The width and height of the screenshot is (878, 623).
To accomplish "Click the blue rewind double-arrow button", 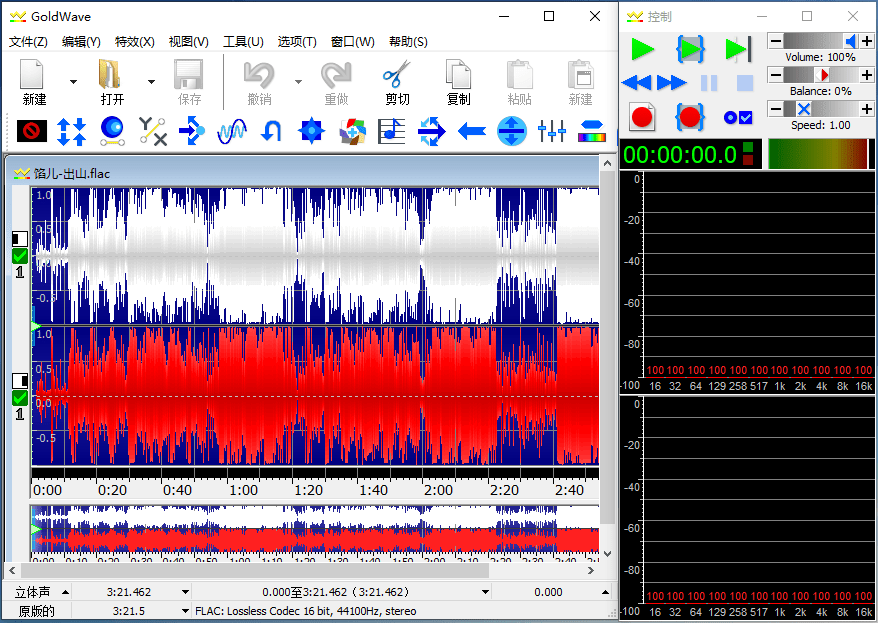I will [x=637, y=83].
